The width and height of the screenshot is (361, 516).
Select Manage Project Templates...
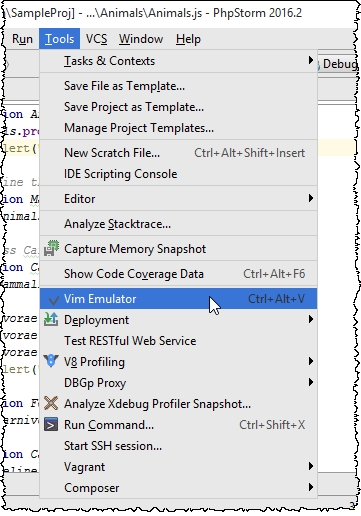click(x=178, y=128)
